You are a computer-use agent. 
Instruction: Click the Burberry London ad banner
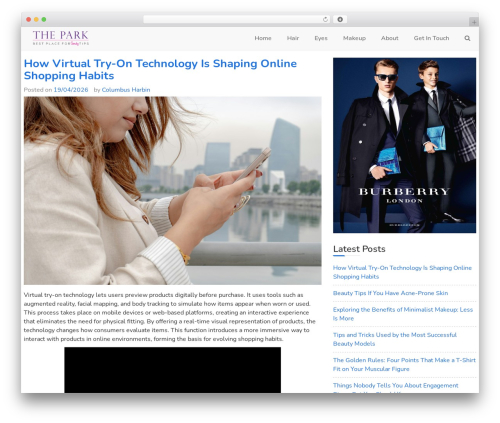coord(404,145)
